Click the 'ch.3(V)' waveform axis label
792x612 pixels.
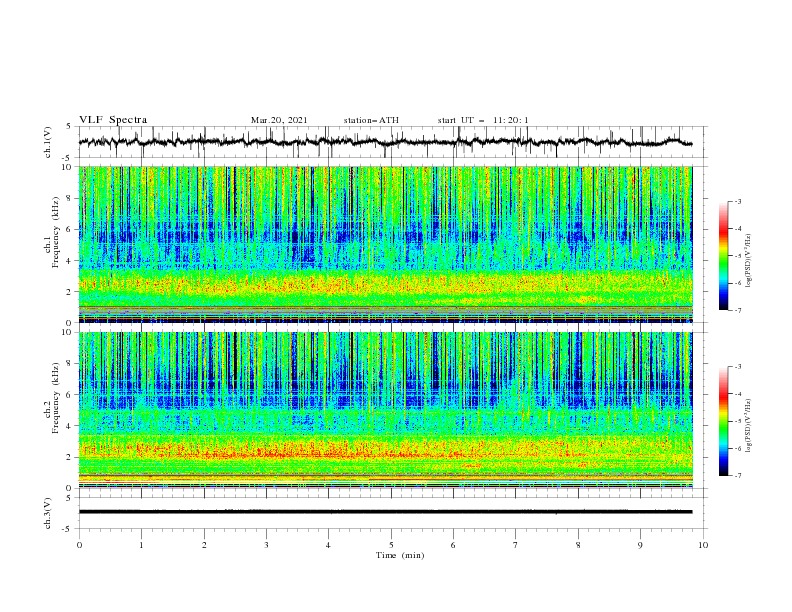48,513
